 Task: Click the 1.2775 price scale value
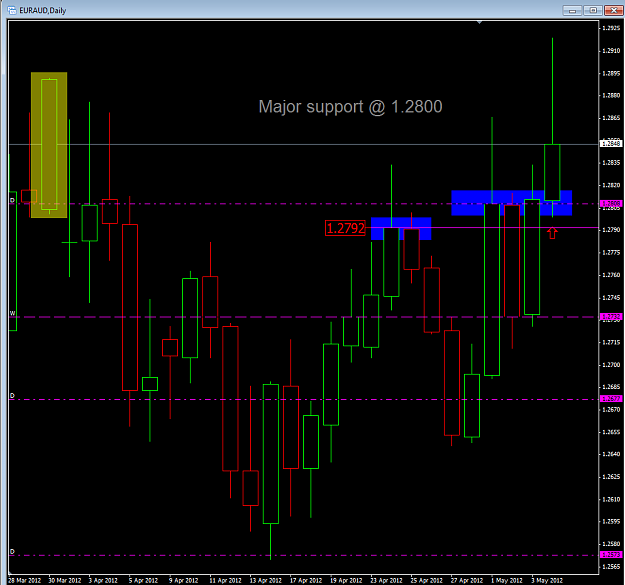click(x=611, y=252)
